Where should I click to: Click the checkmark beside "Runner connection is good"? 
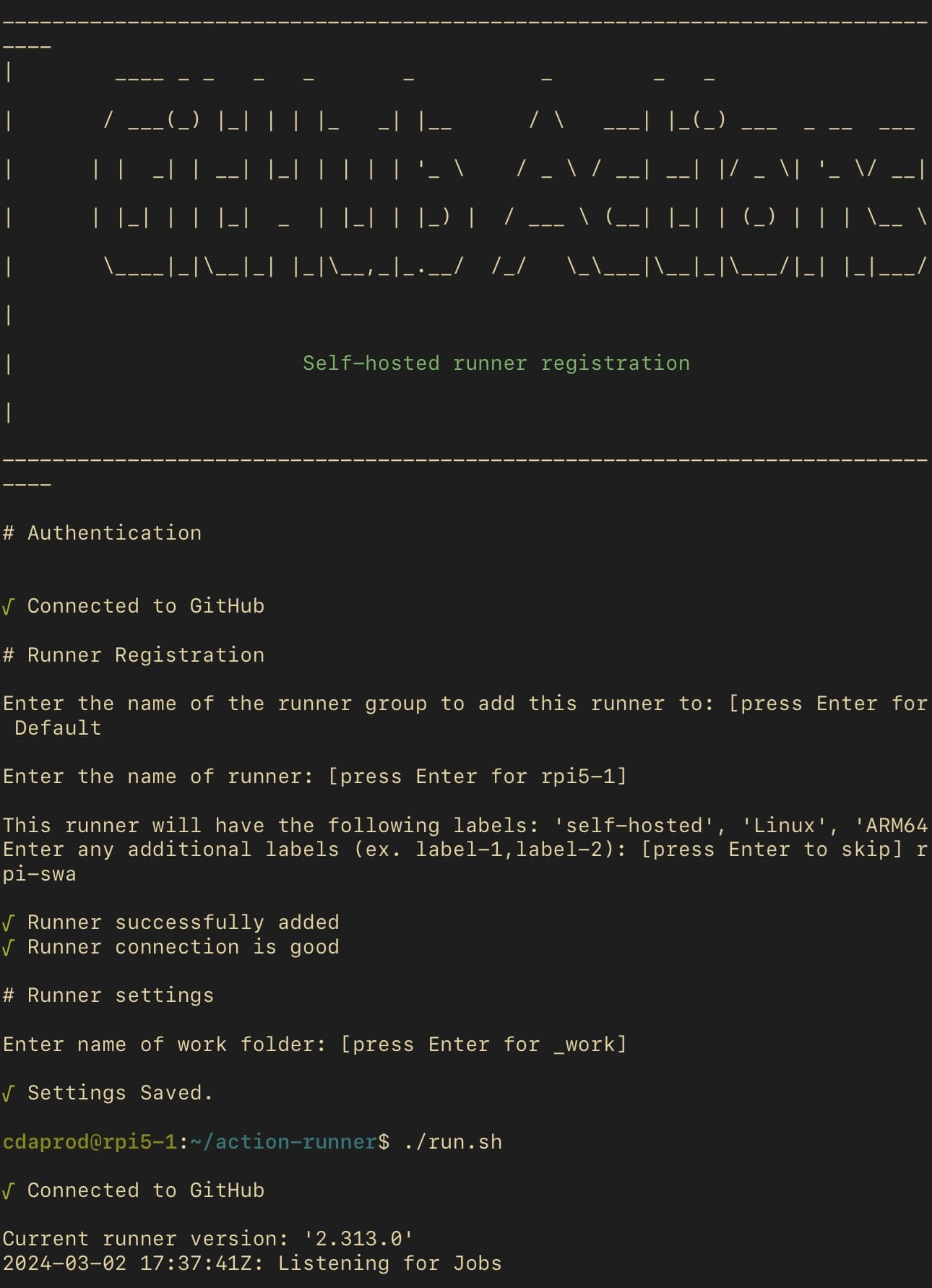tap(8, 948)
